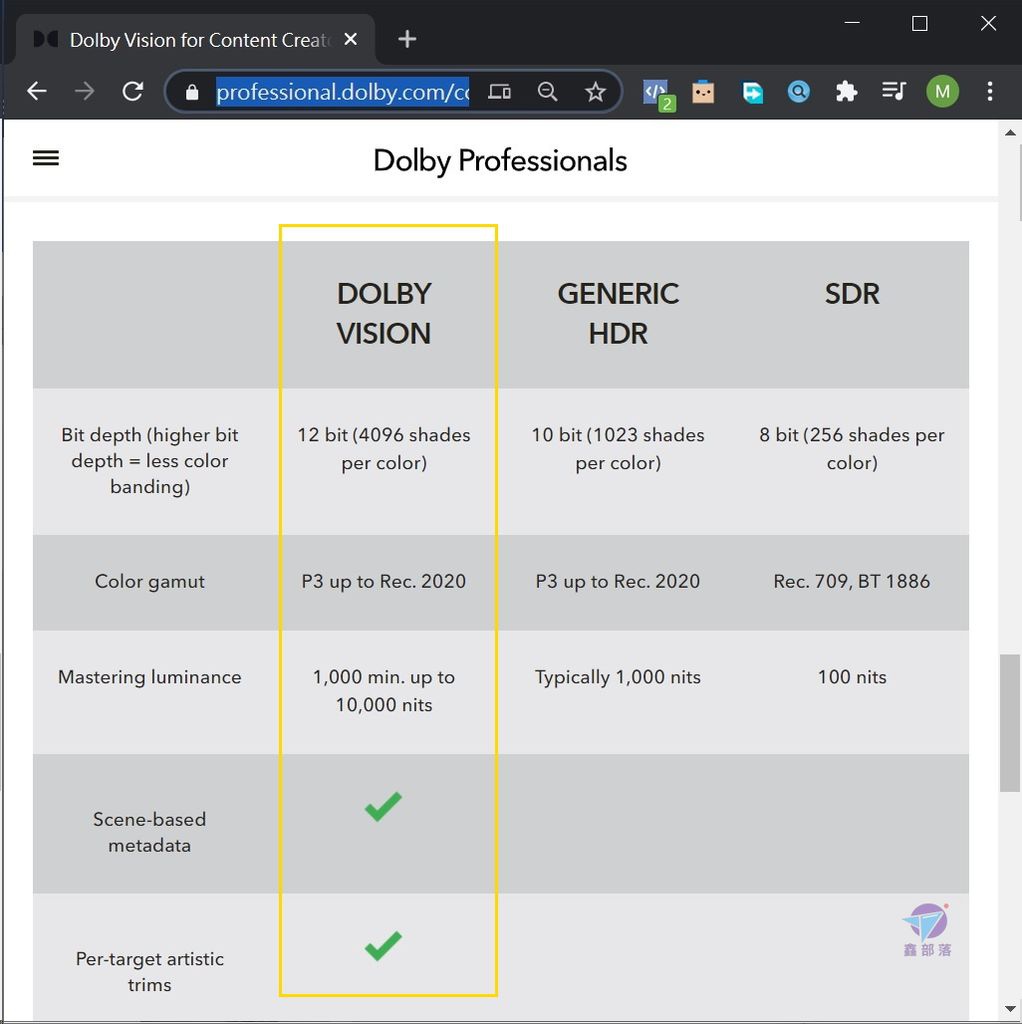
Task: Click P3 up to Rec. 2020 under Dolby Vision
Action: pyautogui.click(x=384, y=581)
